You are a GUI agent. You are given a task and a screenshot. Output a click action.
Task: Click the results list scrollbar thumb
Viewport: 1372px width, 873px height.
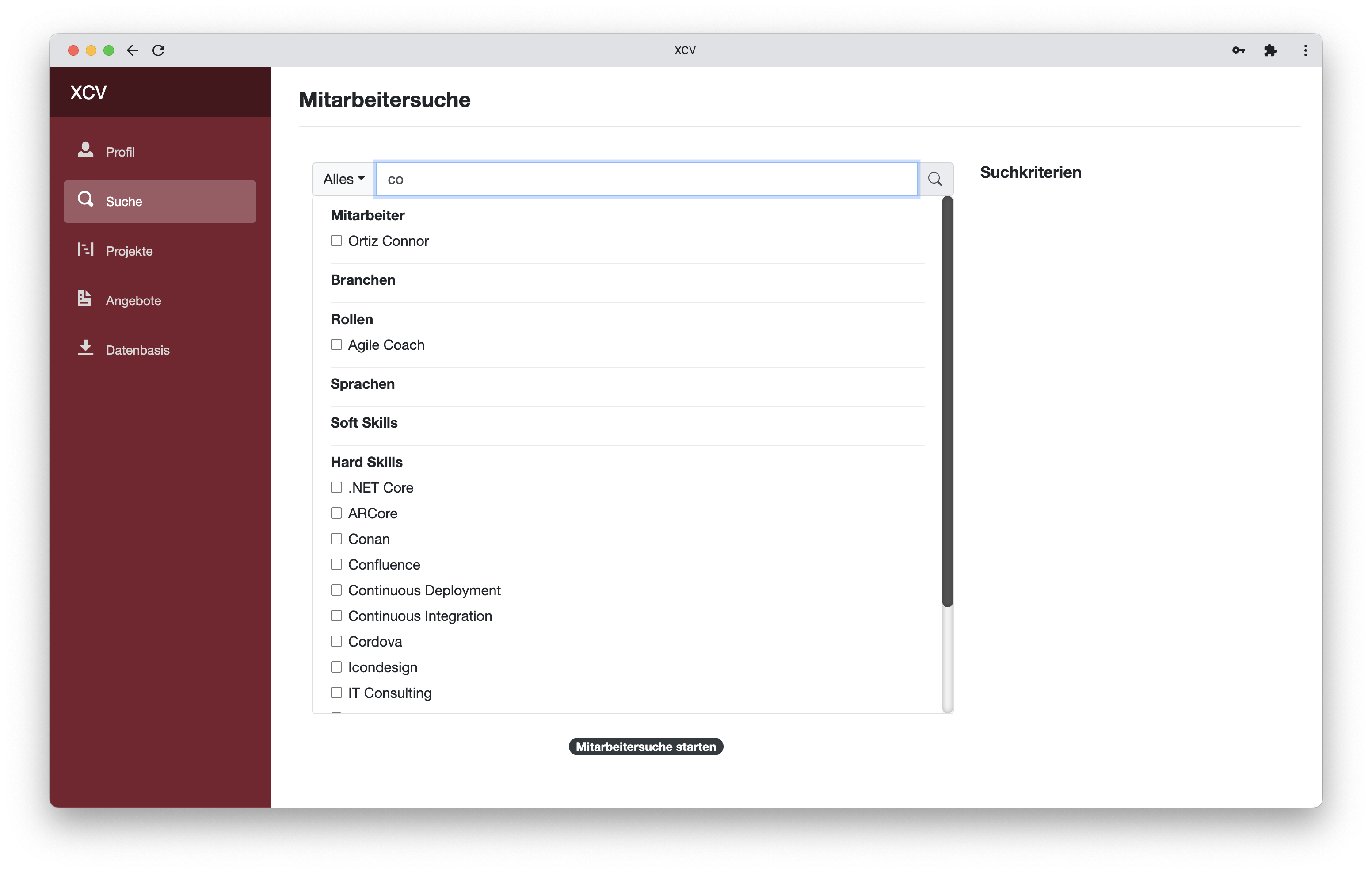pyautogui.click(x=947, y=402)
